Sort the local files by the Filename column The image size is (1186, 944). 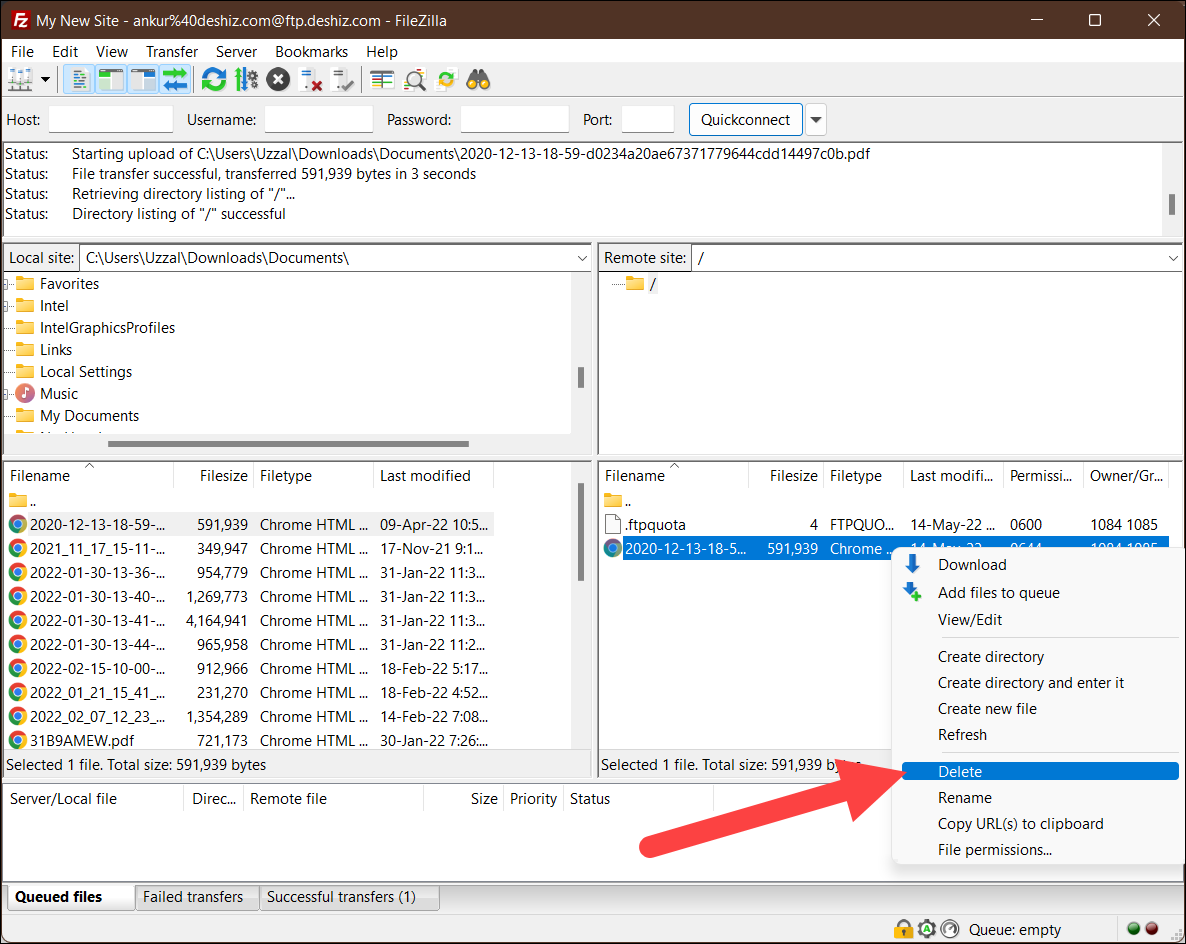click(x=89, y=475)
